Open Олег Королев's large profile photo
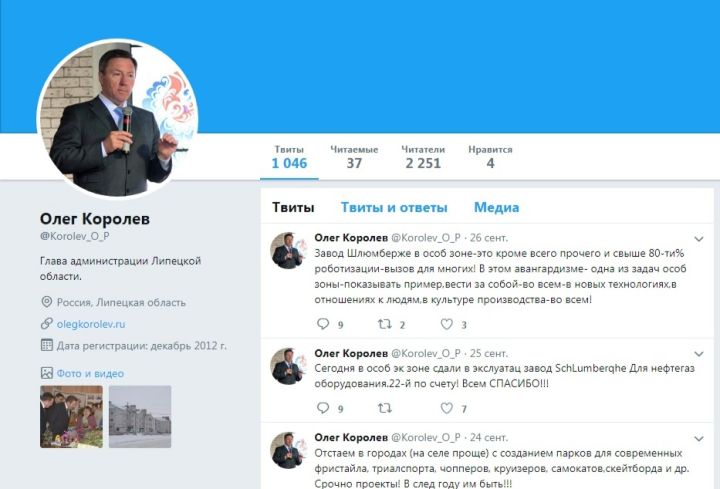The image size is (720, 489). [118, 119]
